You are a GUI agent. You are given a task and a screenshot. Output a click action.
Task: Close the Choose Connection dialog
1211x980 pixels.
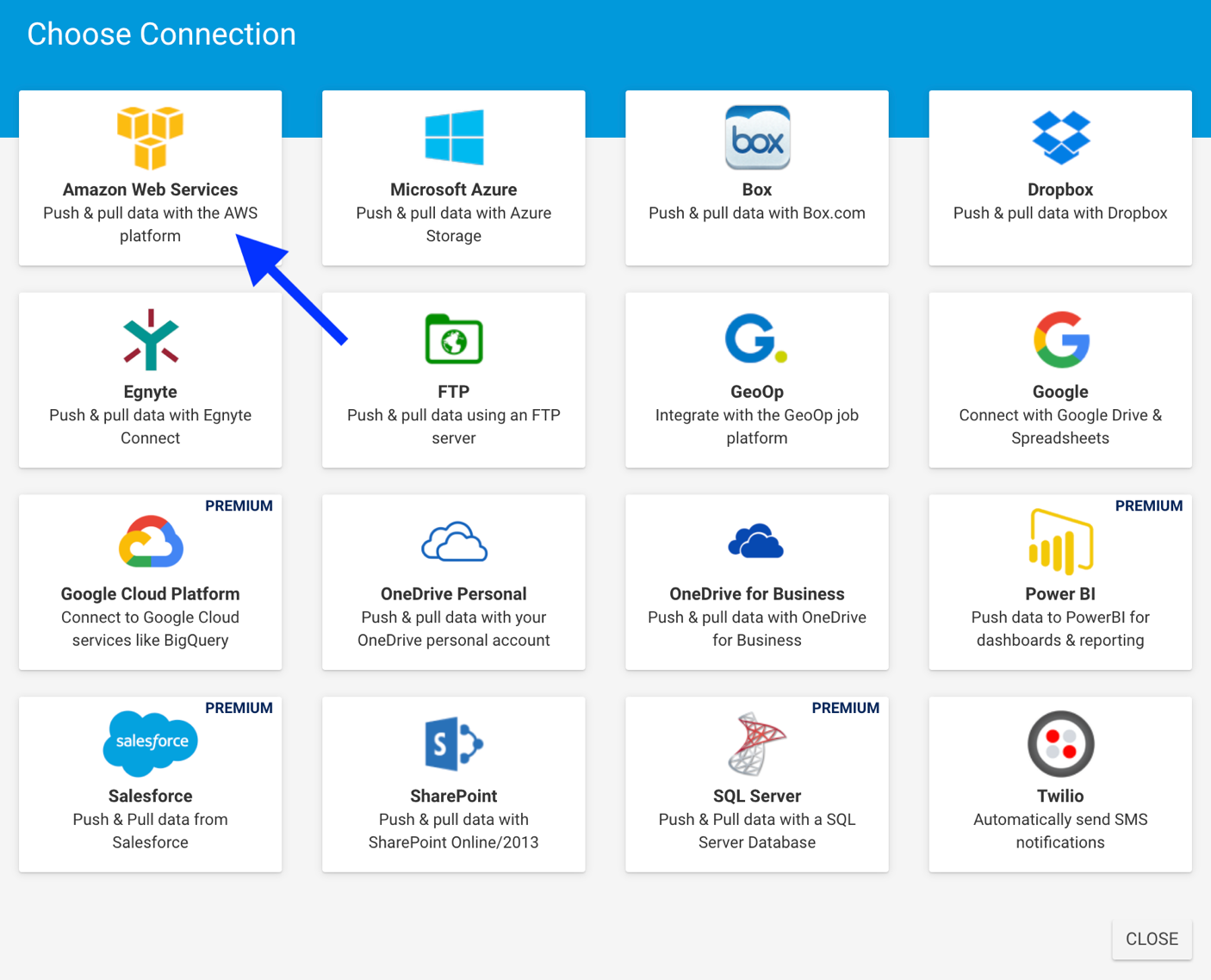point(1152,939)
